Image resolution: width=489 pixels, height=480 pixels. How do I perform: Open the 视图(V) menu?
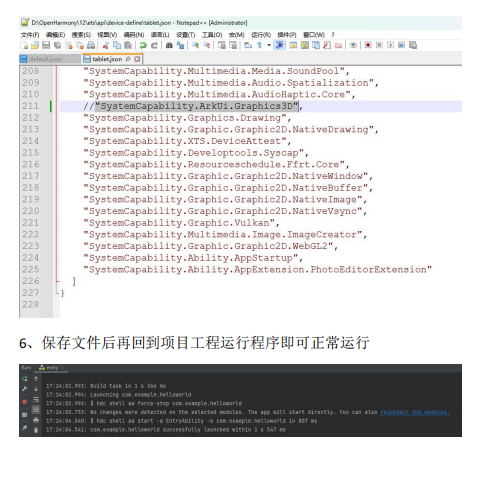[107, 35]
